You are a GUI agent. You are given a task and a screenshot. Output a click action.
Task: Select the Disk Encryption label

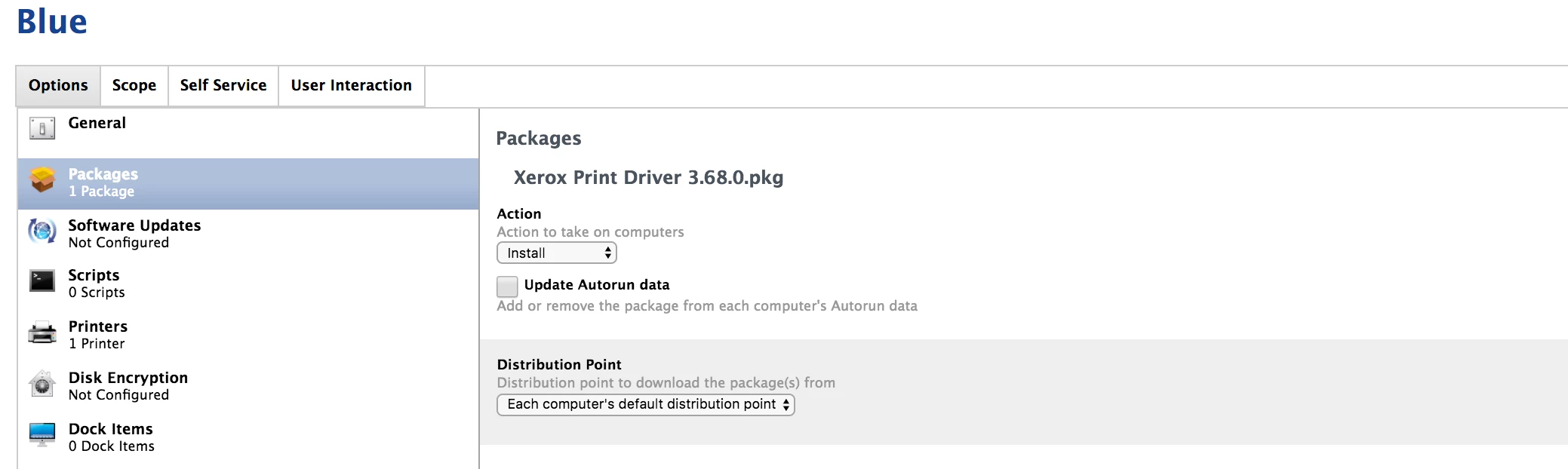tap(128, 378)
